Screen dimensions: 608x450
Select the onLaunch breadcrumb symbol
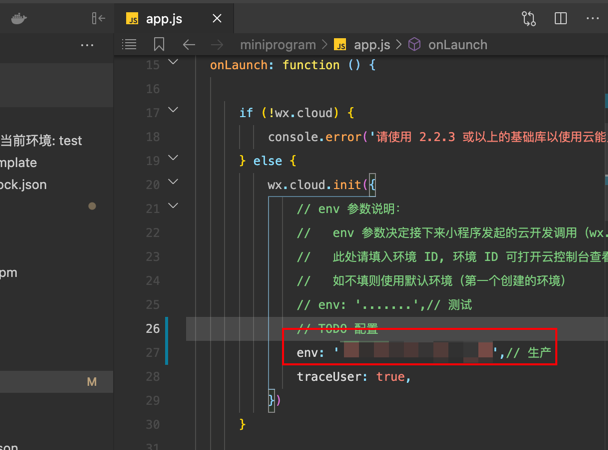point(458,45)
